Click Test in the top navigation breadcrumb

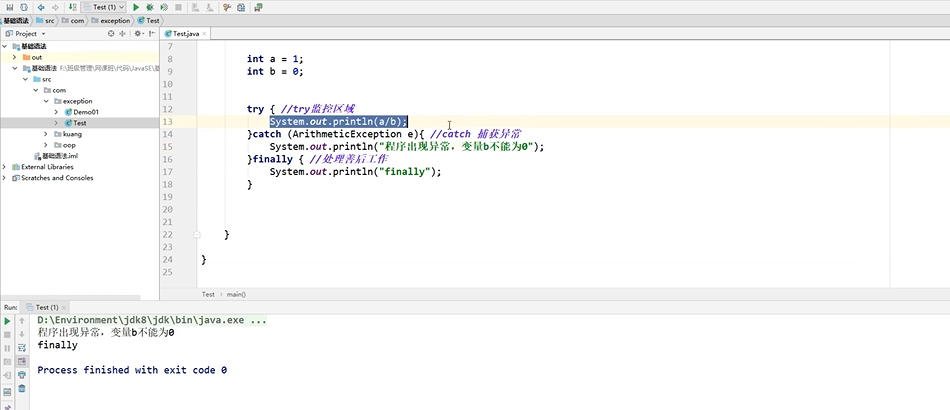[x=148, y=21]
